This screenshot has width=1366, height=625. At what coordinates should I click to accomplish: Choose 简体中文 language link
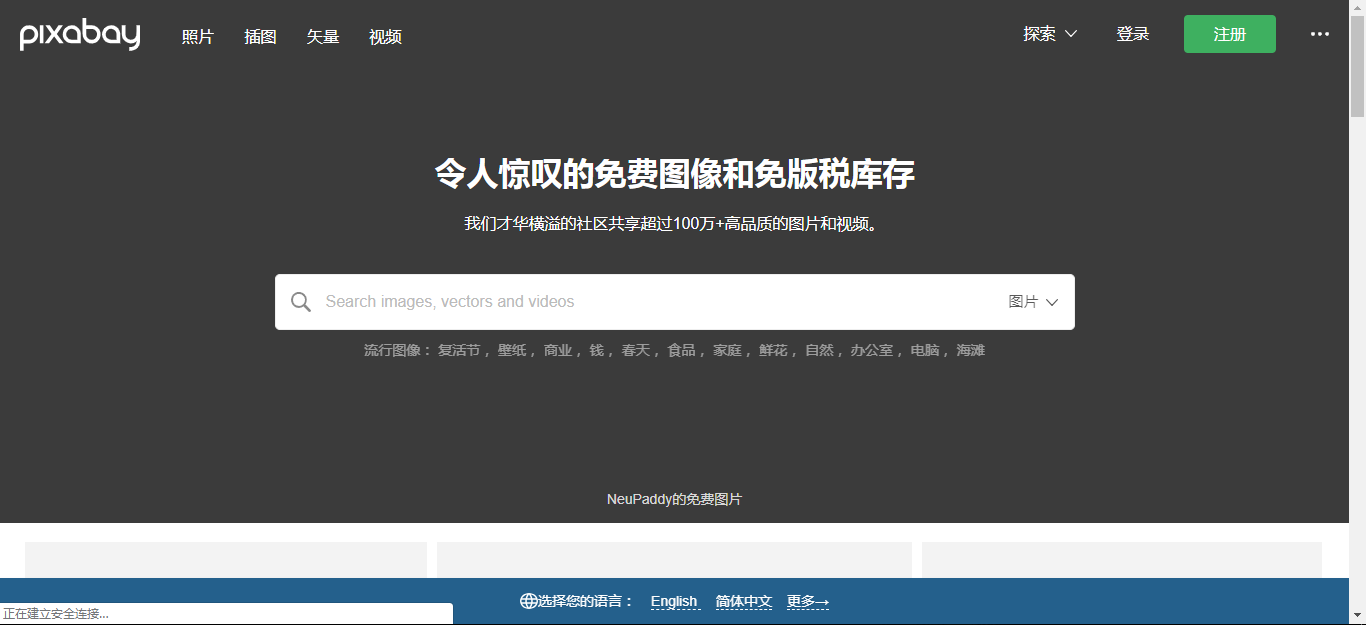pyautogui.click(x=744, y=601)
